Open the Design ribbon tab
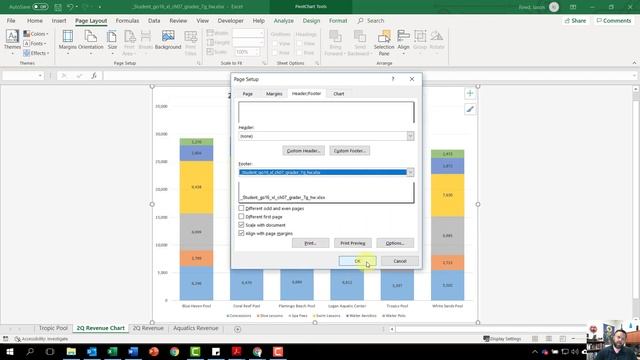 click(311, 20)
